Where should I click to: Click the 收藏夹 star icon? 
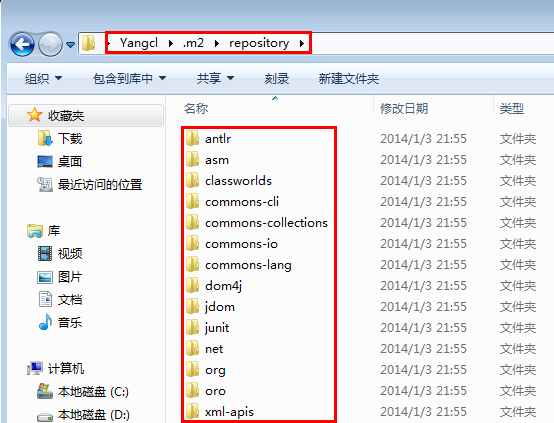click(34, 115)
